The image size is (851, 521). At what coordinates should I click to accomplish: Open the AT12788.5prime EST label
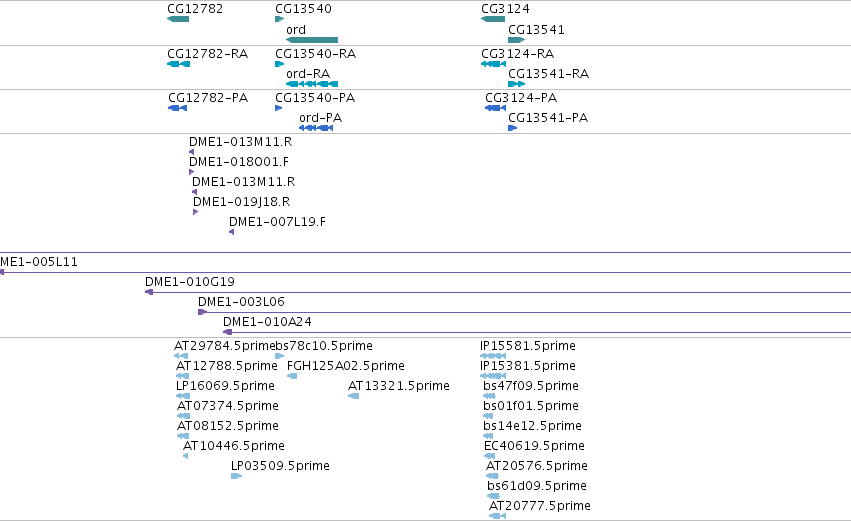226,366
